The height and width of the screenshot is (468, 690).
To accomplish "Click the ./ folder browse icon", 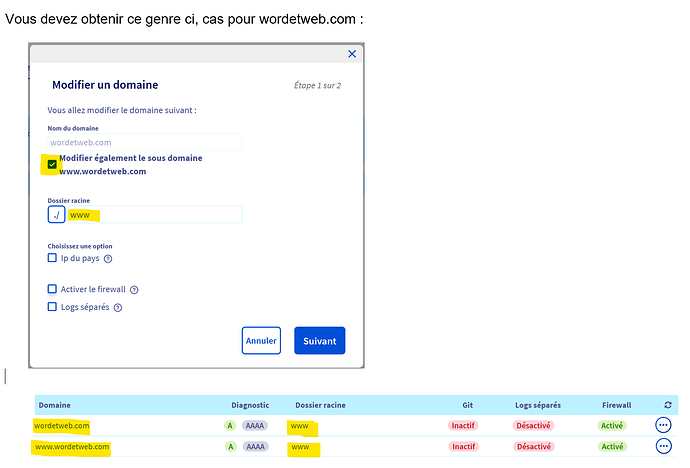I will pyautogui.click(x=56, y=215).
